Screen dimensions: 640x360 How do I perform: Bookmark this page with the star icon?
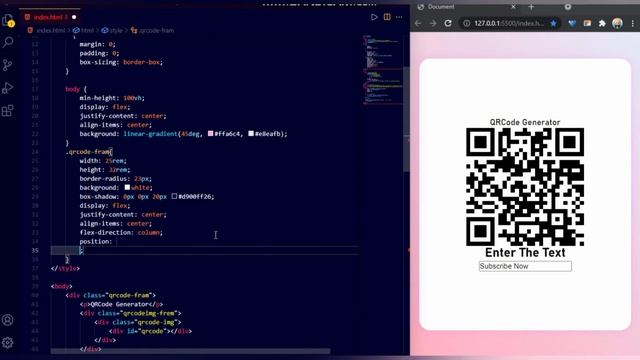[x=553, y=23]
